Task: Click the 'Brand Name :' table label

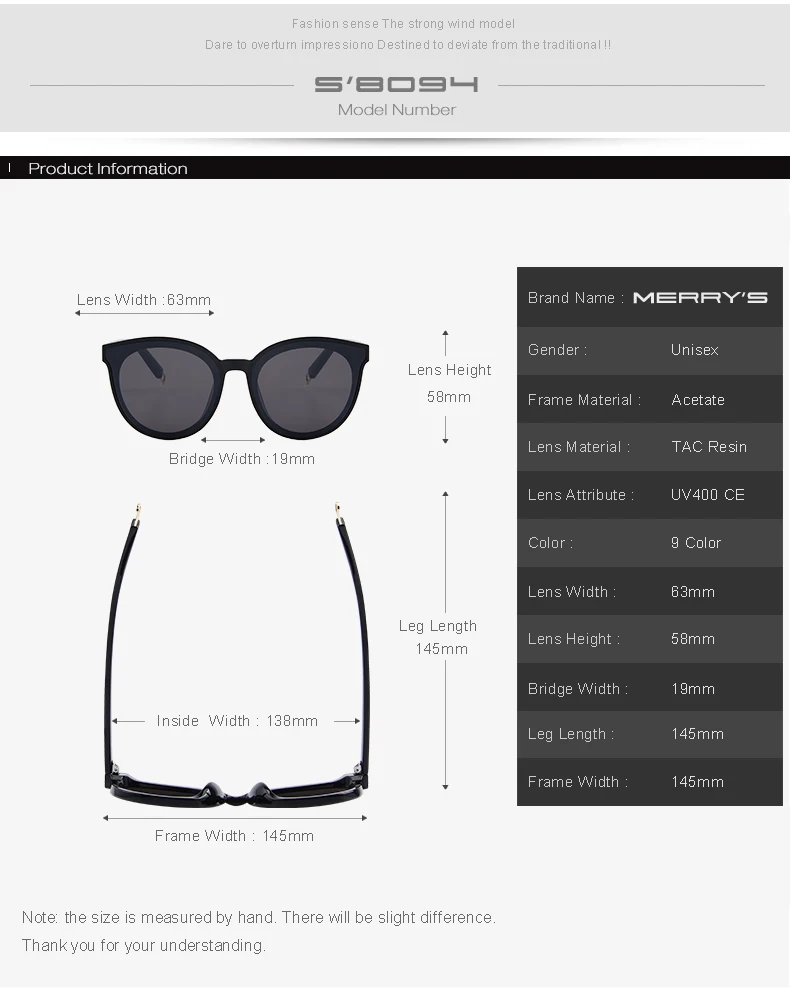Action: click(576, 298)
